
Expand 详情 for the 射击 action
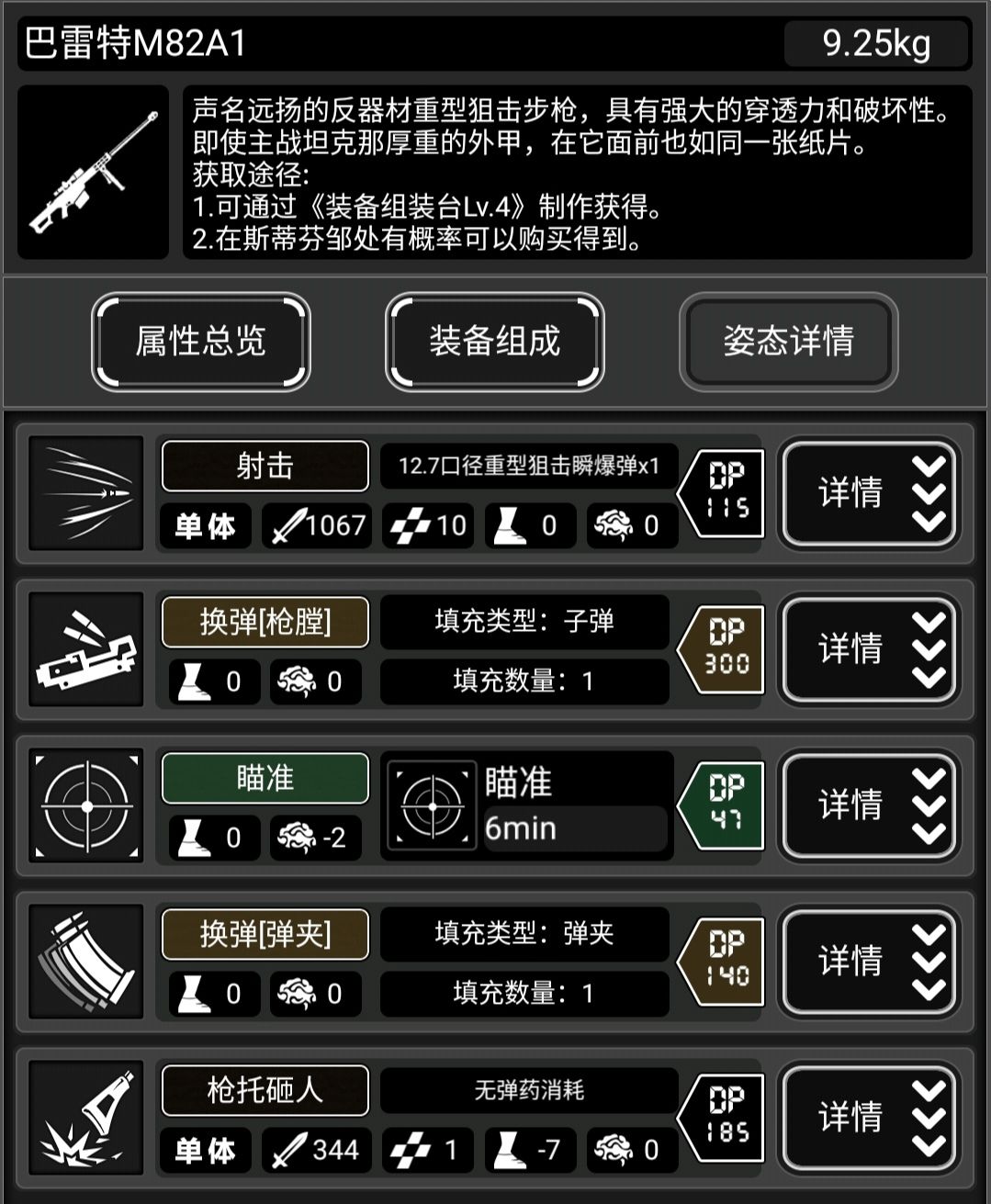870,493
